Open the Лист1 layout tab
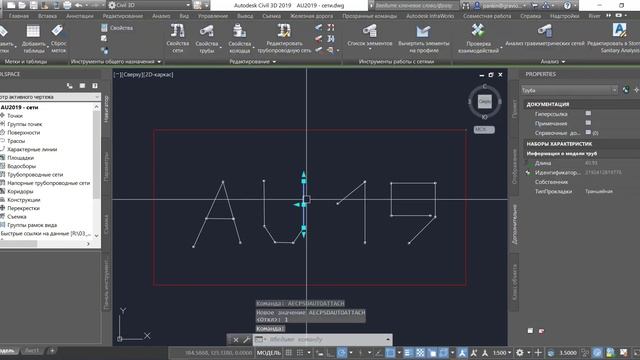640x360 pixels. tap(32, 351)
